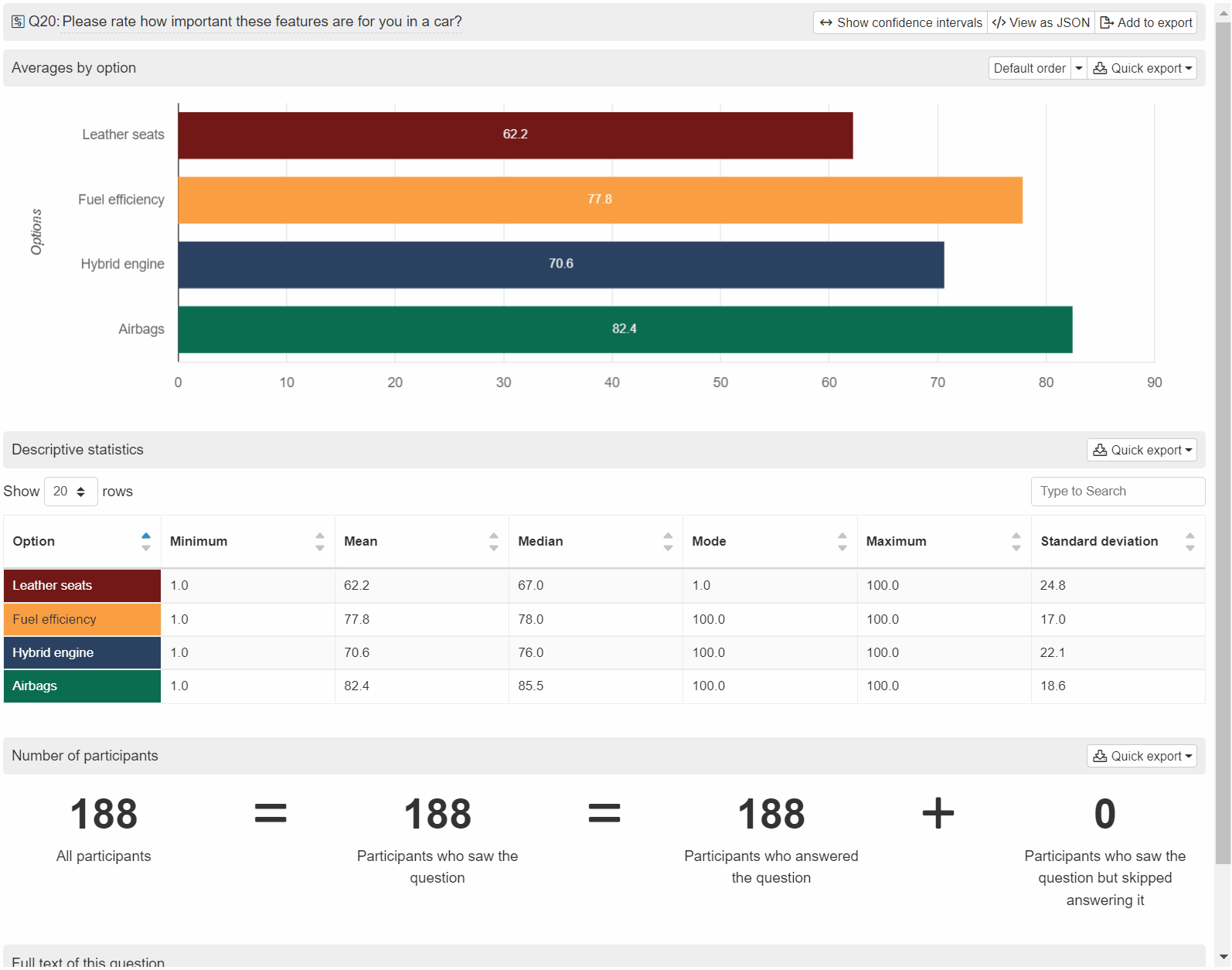
Task: Sort table by Maximum column arrows
Action: (x=1016, y=542)
